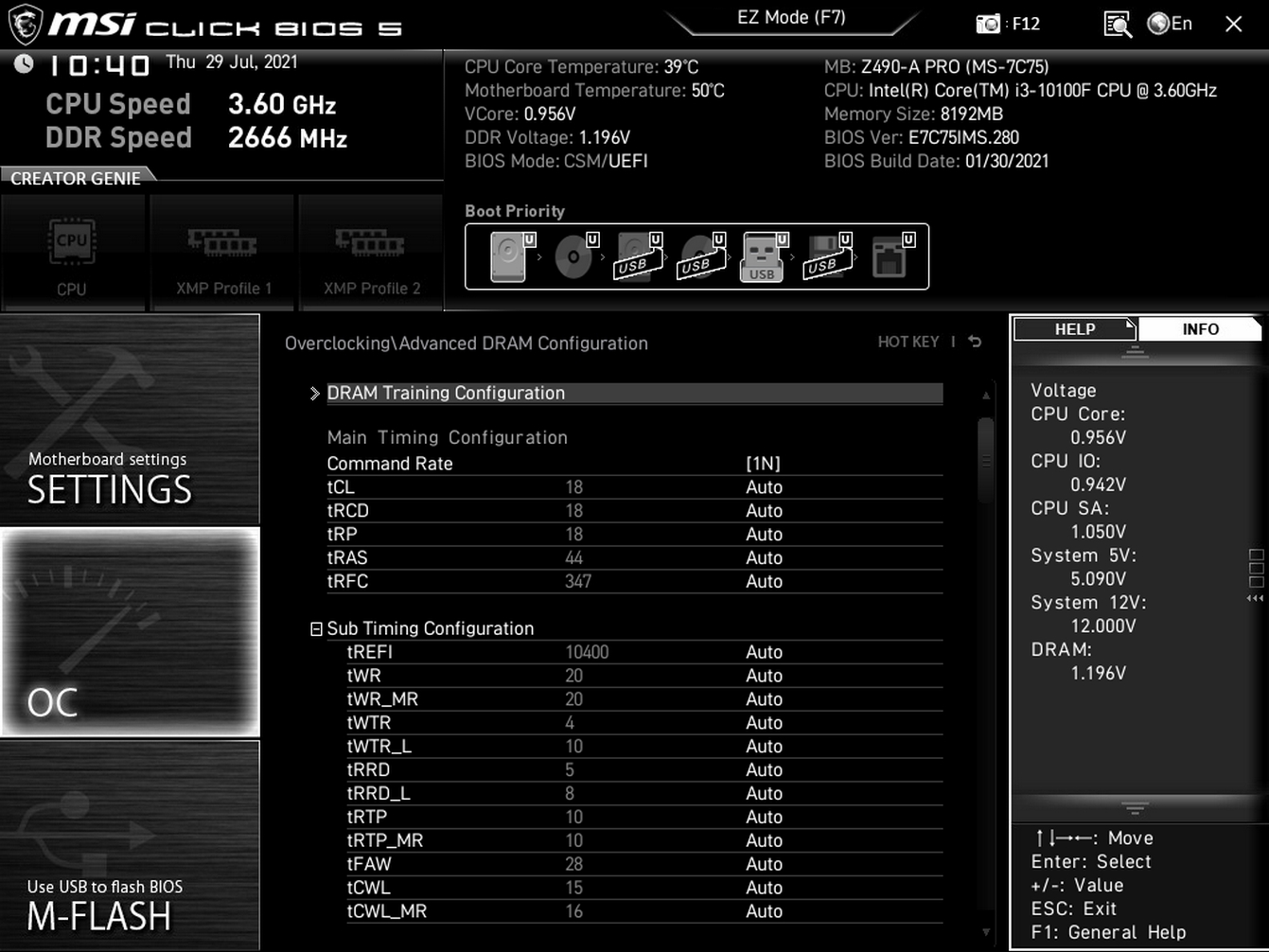Collapse the Sub Timing Configuration section
The height and width of the screenshot is (952, 1269).
(x=316, y=629)
